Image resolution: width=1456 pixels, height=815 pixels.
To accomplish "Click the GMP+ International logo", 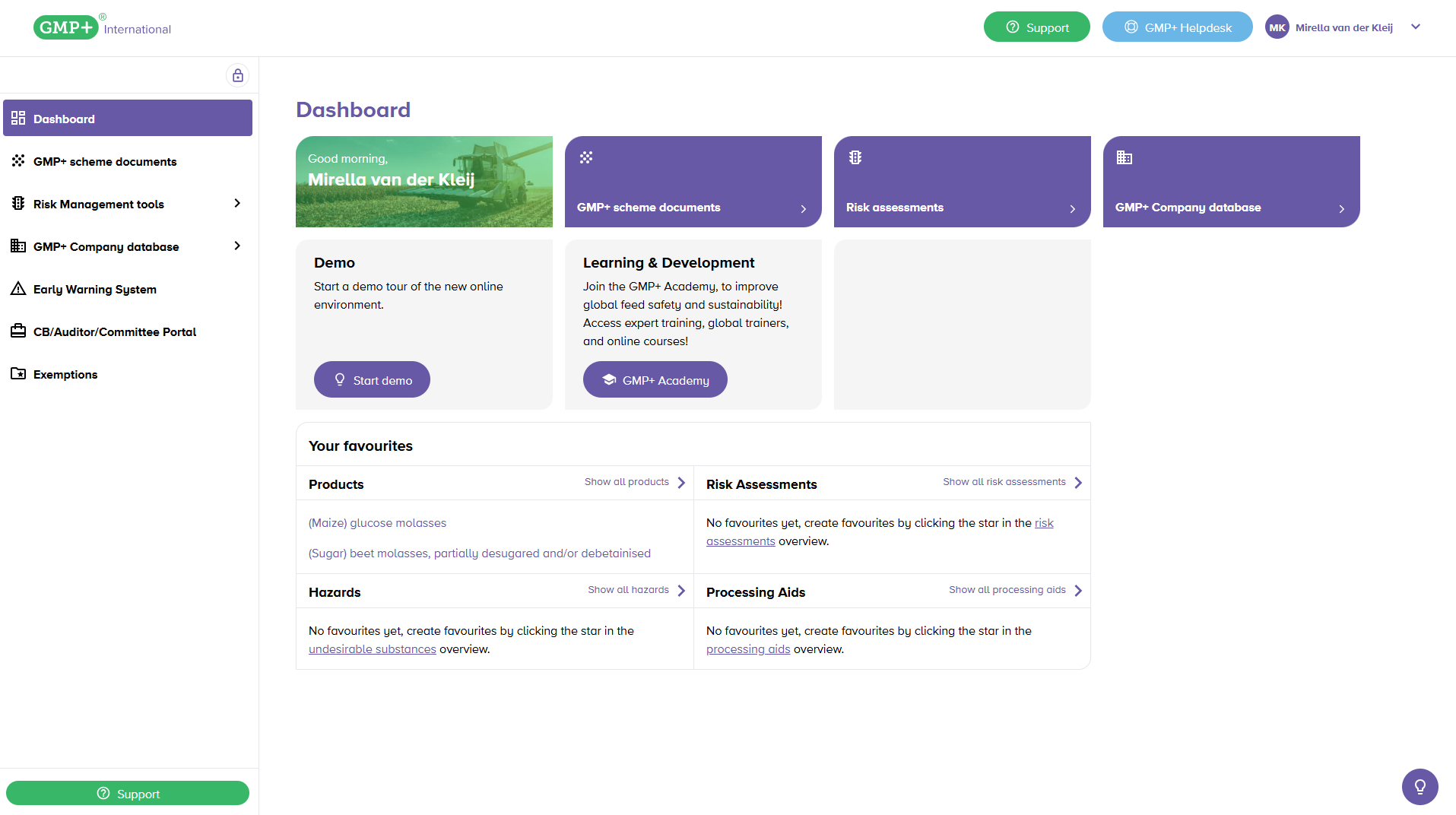I will point(102,27).
